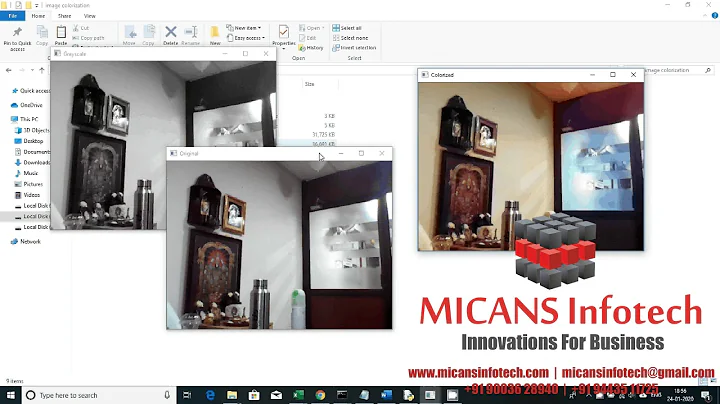Screen dimensions: 720x404
Task: Click Pin to Quick access icon
Action: coord(17,32)
